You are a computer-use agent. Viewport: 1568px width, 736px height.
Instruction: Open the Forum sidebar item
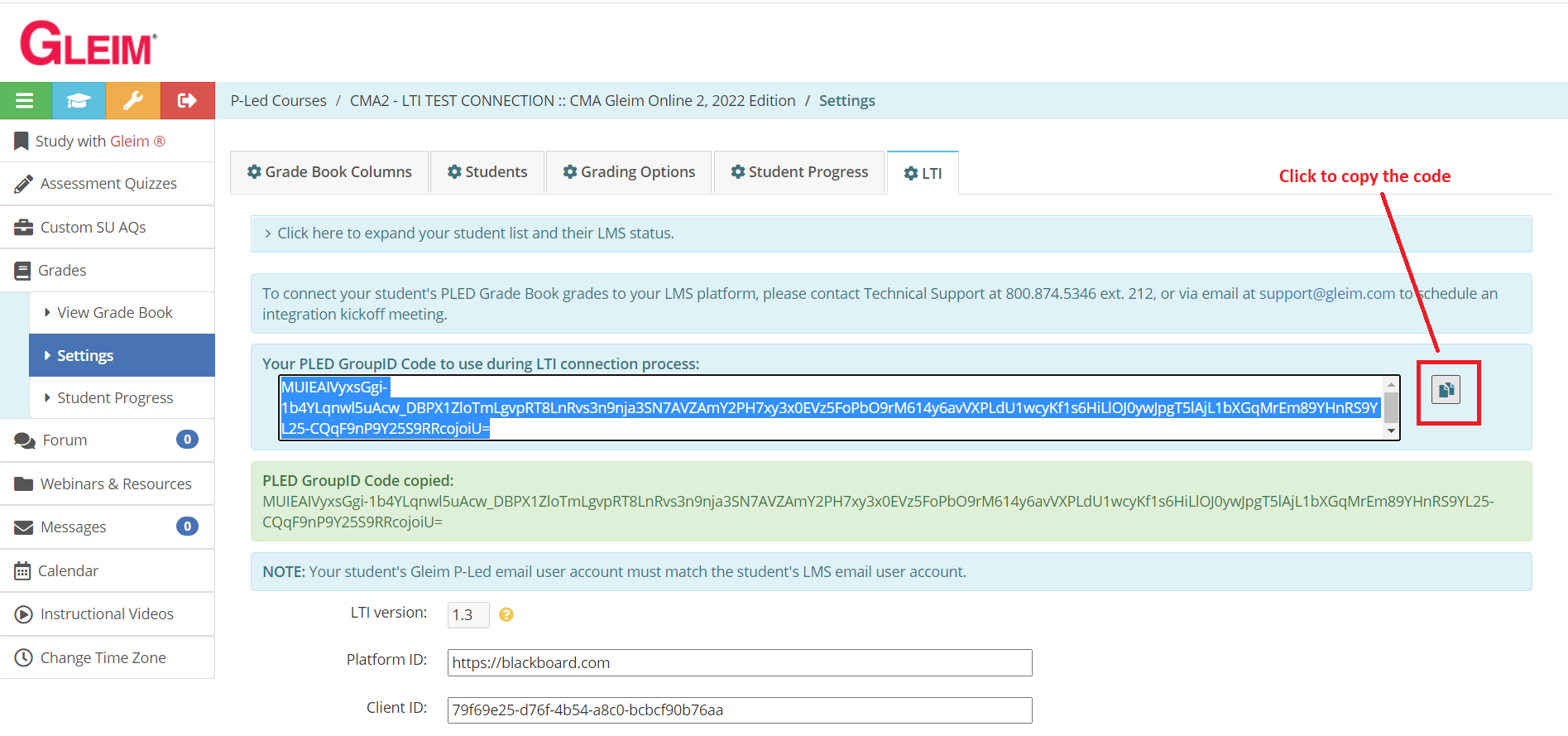tap(108, 440)
